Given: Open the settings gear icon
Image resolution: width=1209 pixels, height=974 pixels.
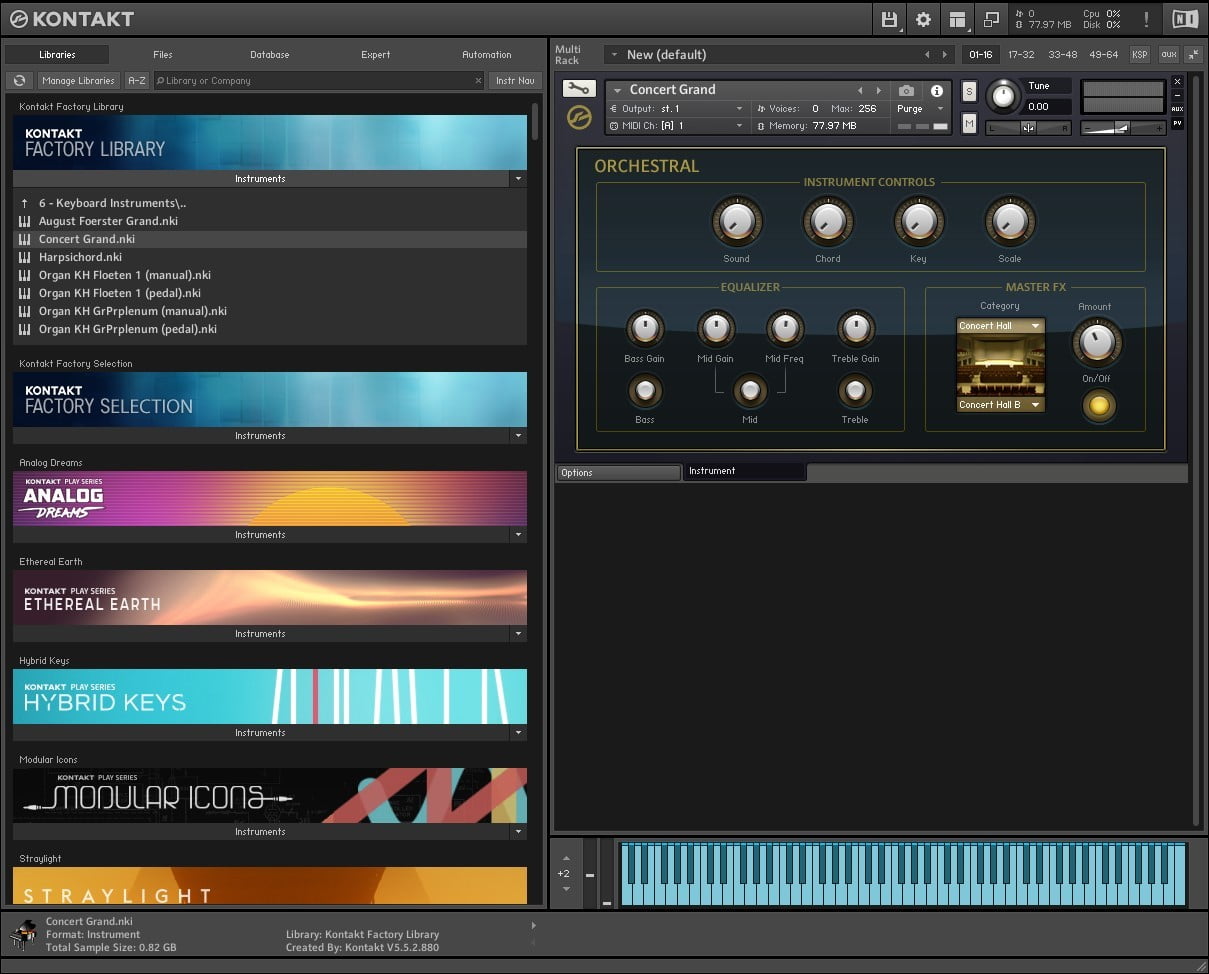Looking at the screenshot, I should 923,19.
